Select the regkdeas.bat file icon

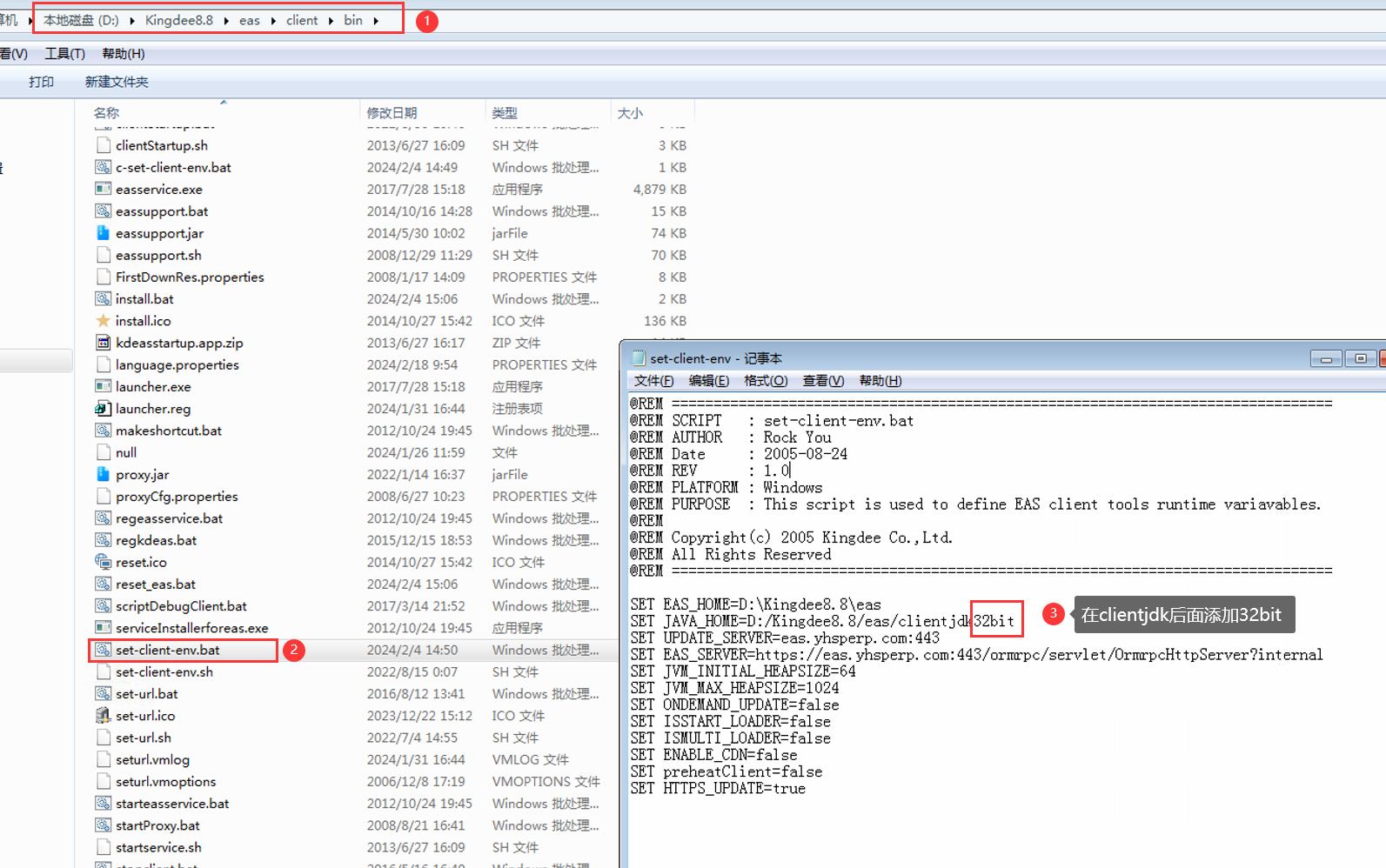point(104,540)
